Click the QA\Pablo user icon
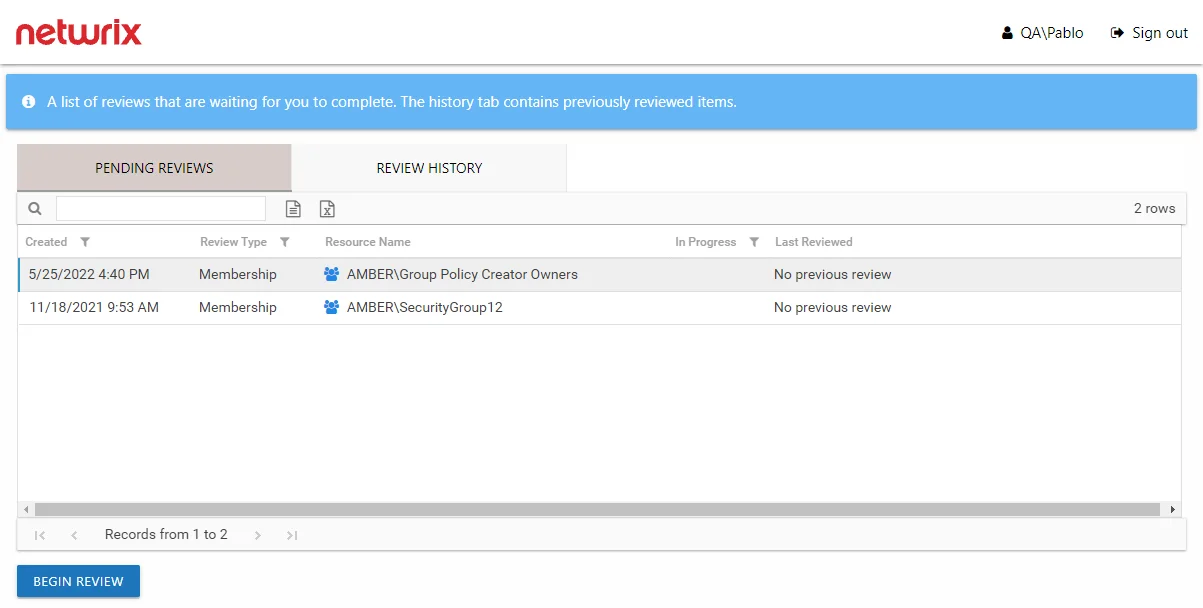 pos(1007,33)
